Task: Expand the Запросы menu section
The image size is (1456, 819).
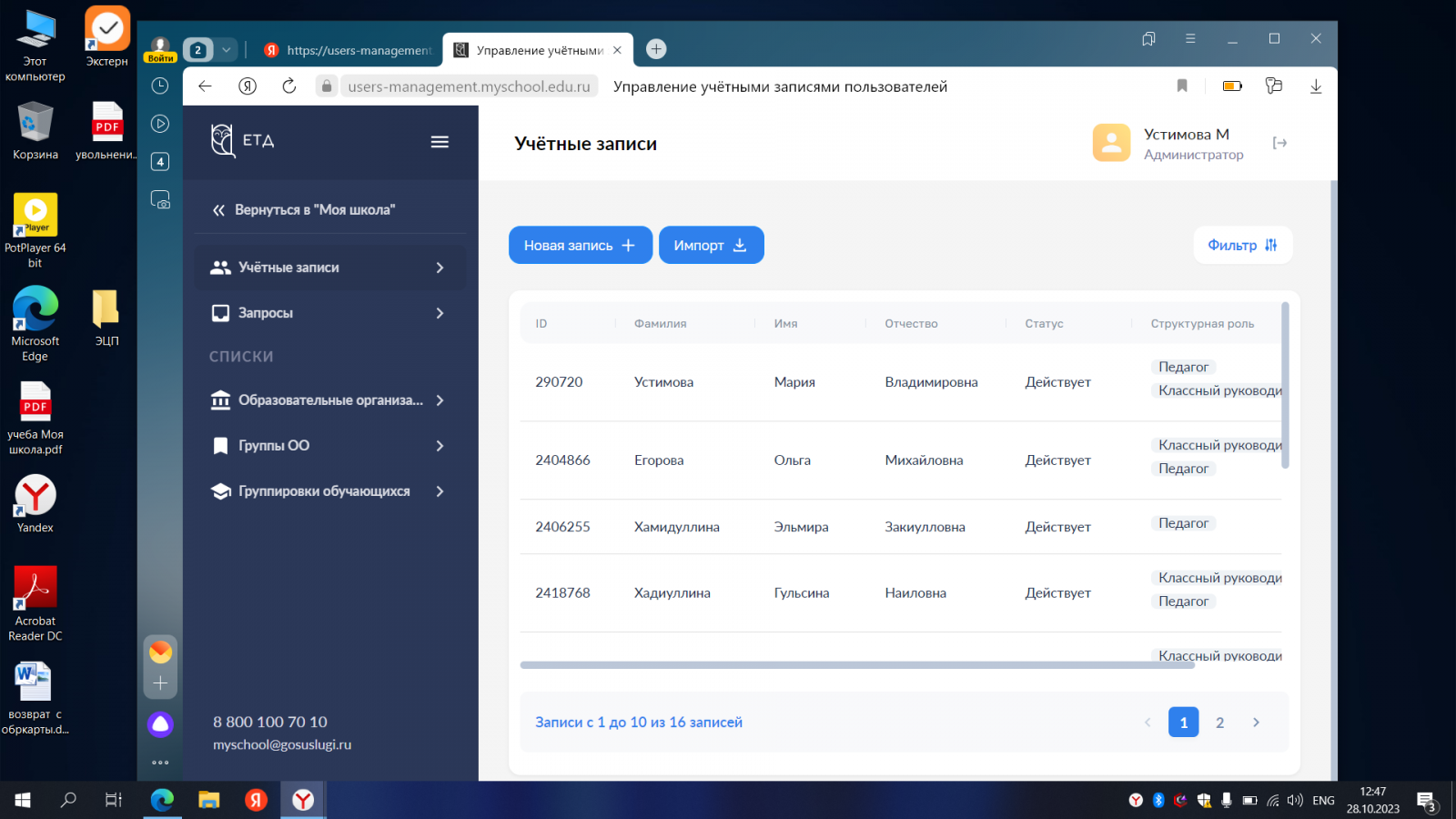Action: coord(329,313)
